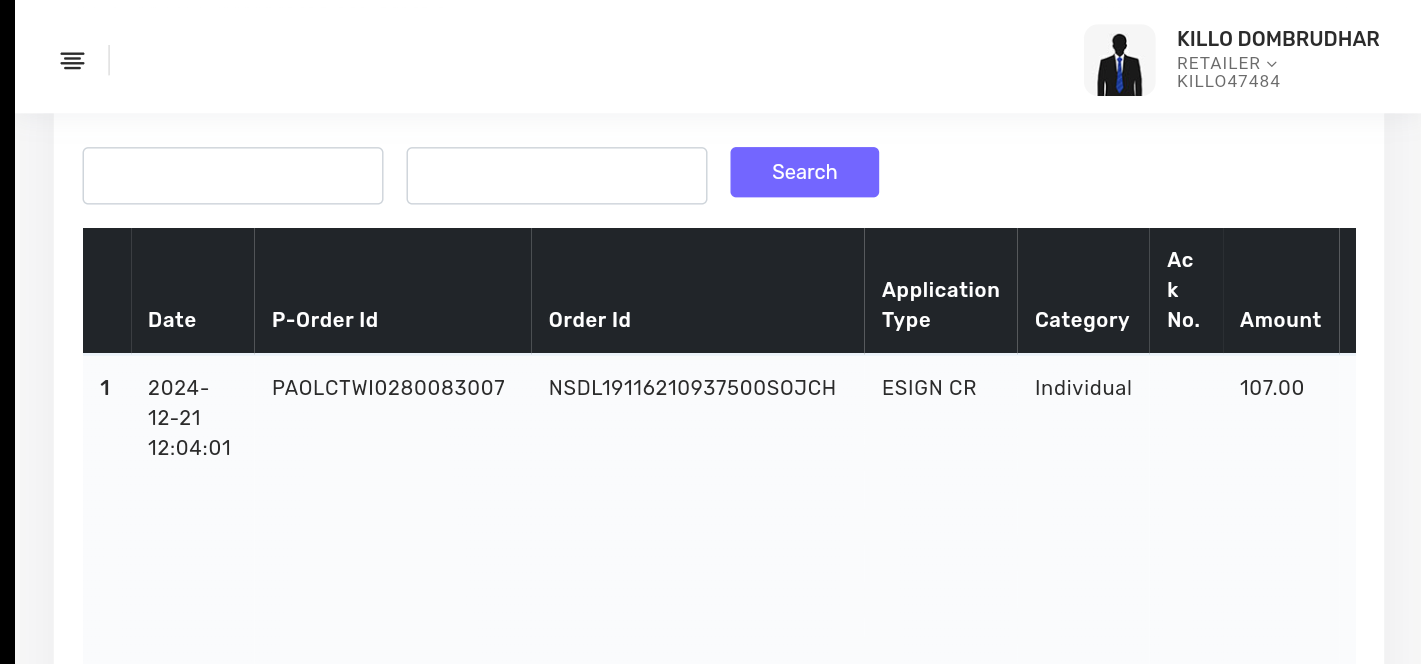Click the Amount column header

tap(1280, 320)
